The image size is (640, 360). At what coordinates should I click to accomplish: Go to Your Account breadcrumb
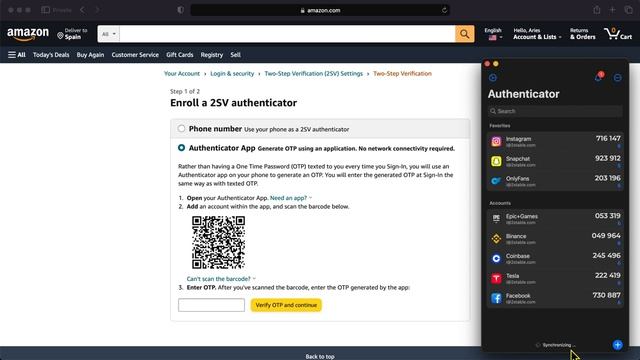point(182,73)
